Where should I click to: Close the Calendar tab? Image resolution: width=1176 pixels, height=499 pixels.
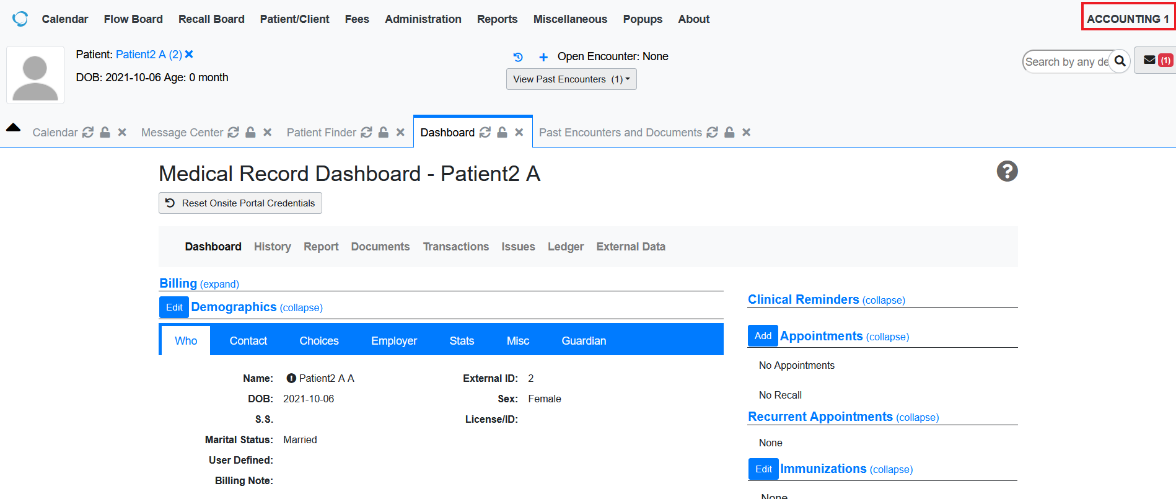pos(122,133)
